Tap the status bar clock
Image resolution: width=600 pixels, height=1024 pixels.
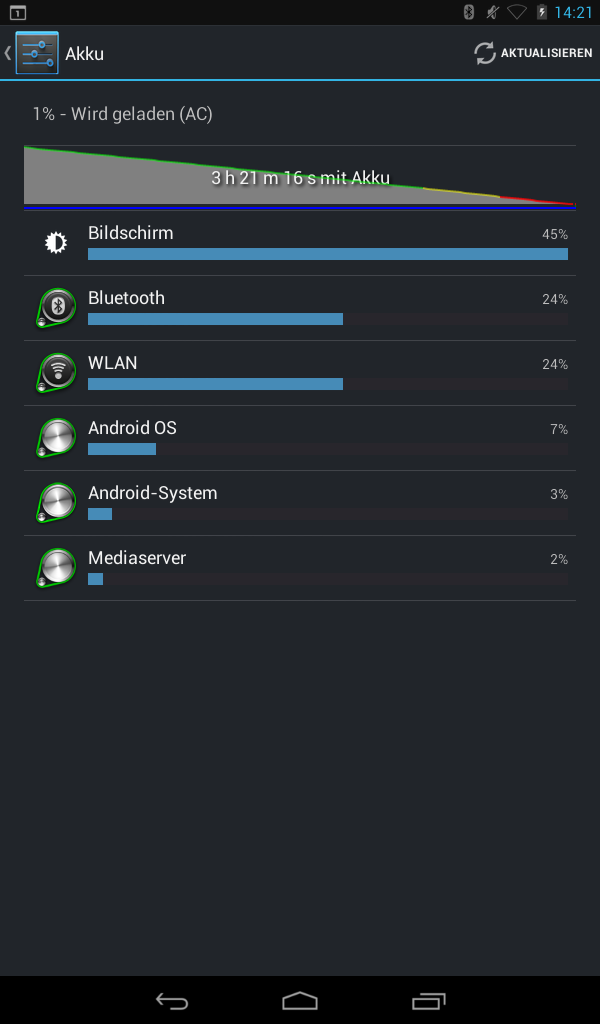click(x=573, y=12)
